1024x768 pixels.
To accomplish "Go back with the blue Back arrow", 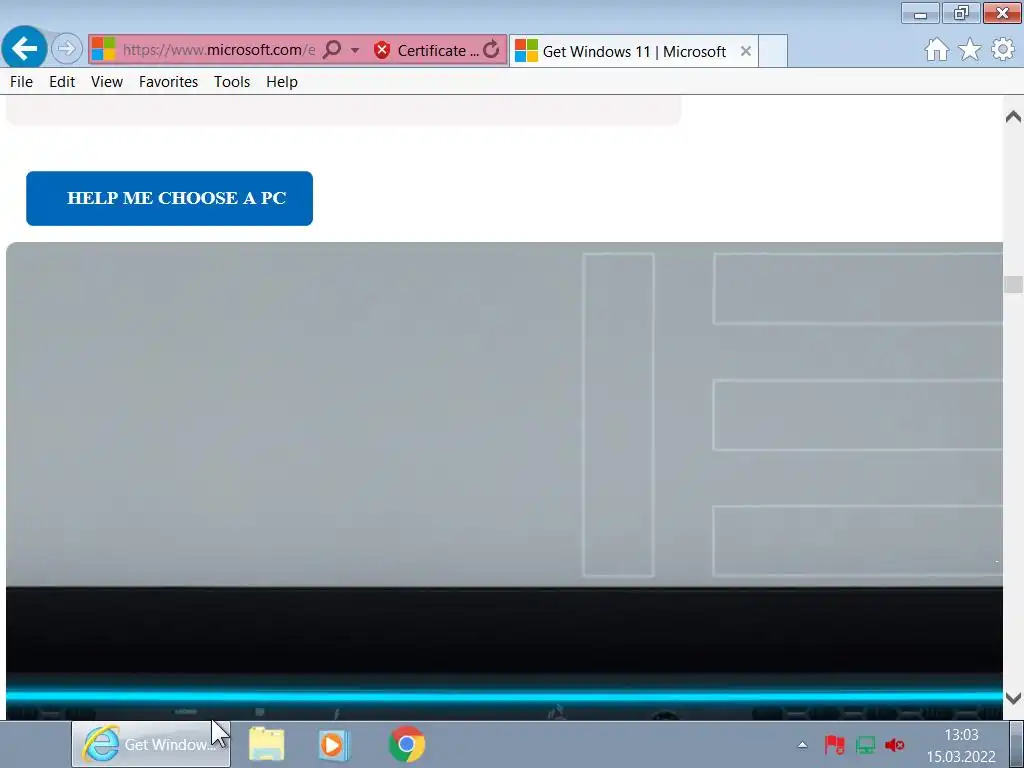I will [24, 48].
